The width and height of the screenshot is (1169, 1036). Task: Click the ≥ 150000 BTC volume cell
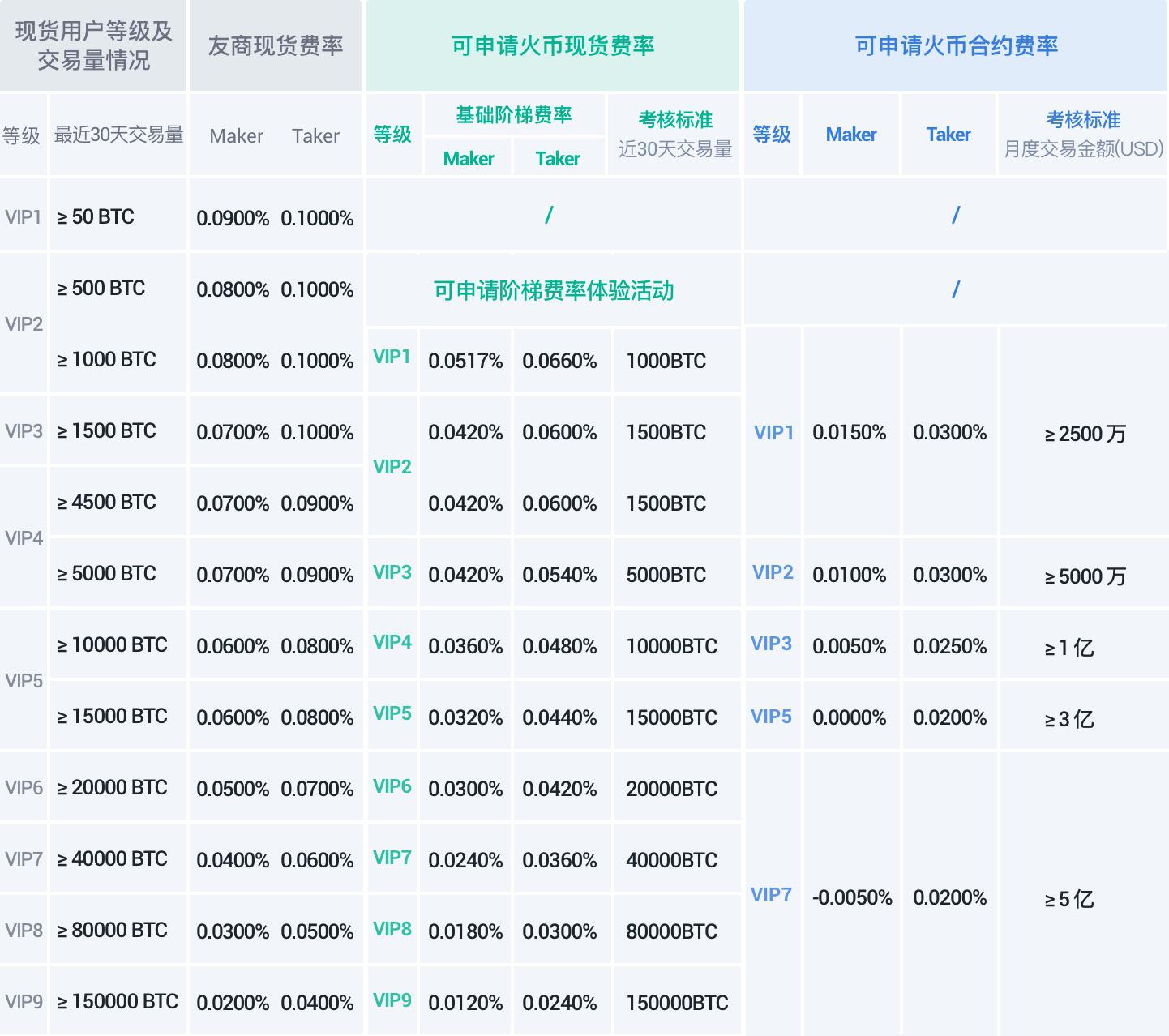[118, 1001]
